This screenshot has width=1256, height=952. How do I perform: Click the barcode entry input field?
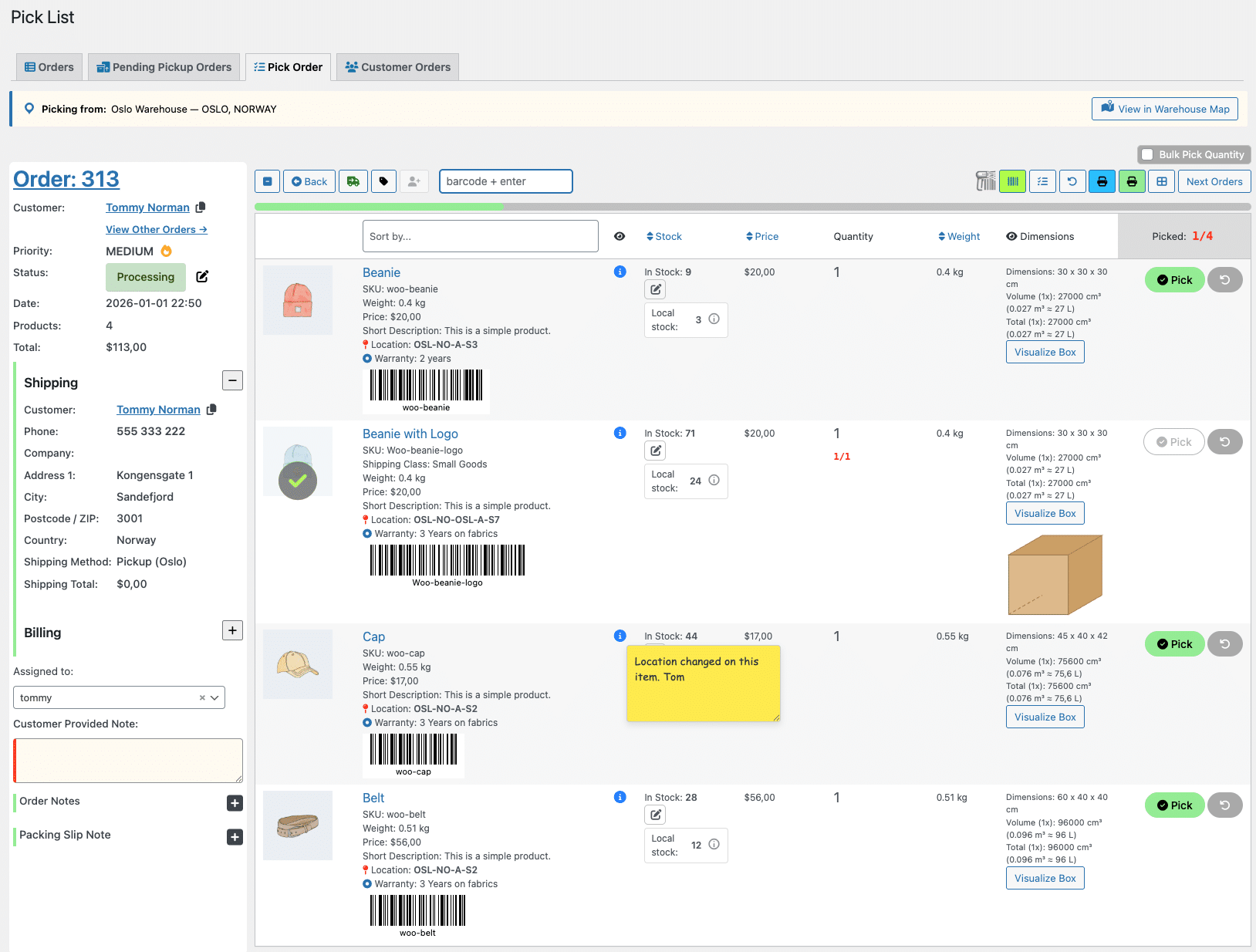(x=505, y=181)
